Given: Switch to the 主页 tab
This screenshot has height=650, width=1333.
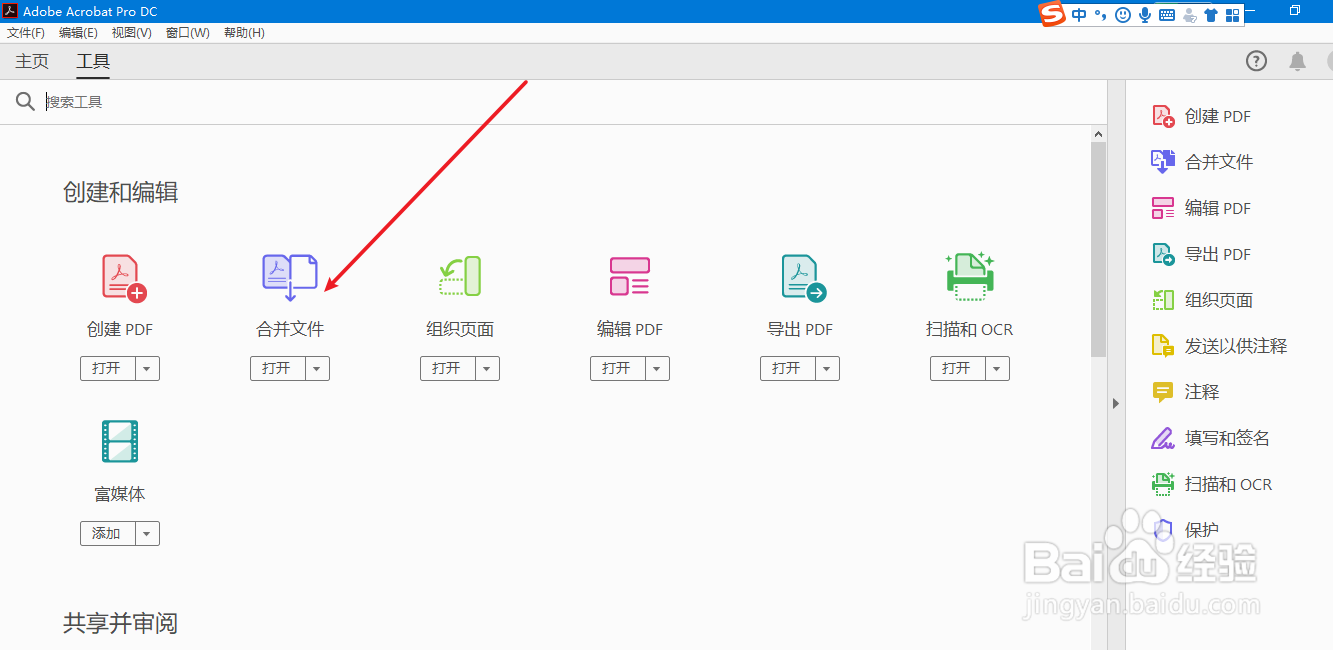Looking at the screenshot, I should 32,61.
